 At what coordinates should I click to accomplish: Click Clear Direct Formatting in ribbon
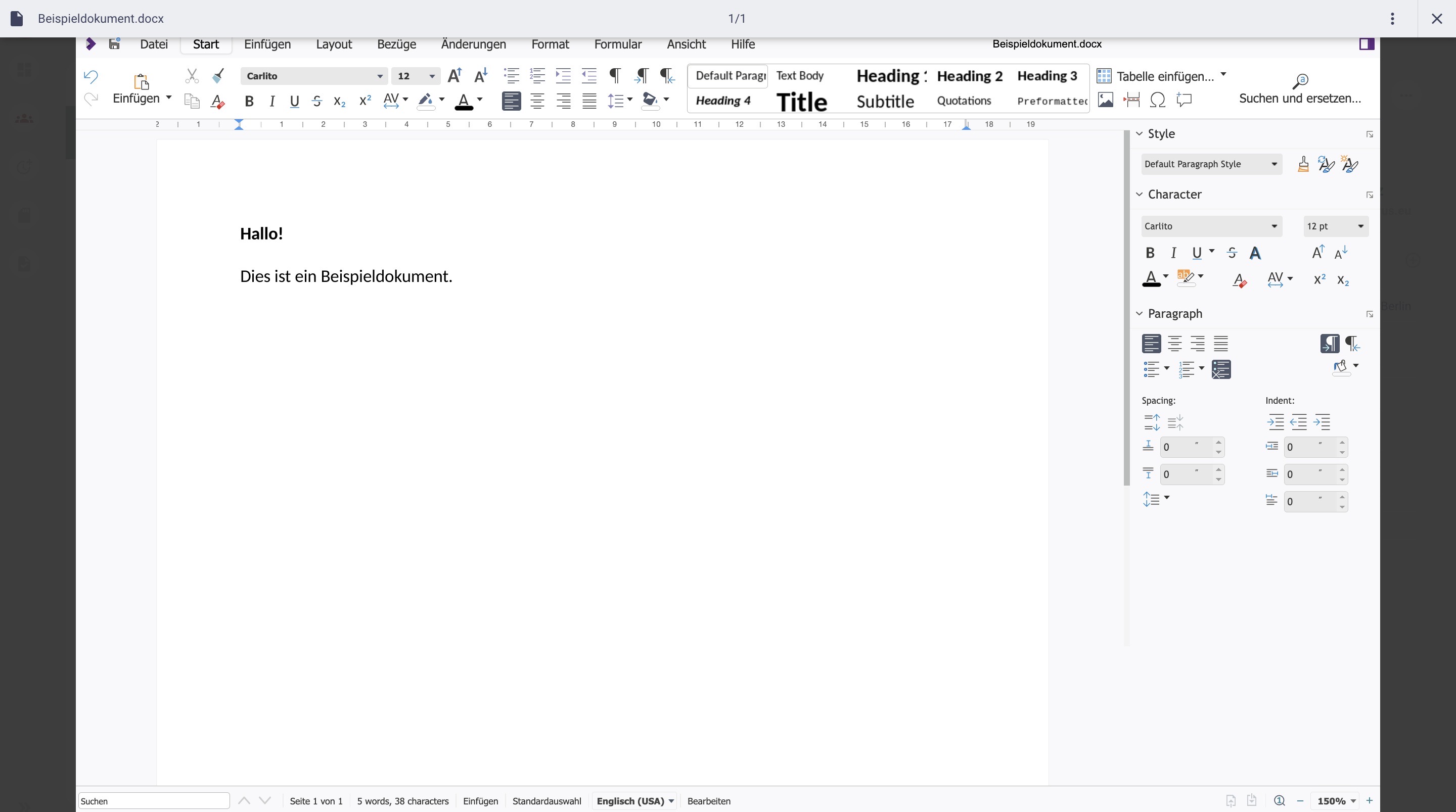point(217,101)
